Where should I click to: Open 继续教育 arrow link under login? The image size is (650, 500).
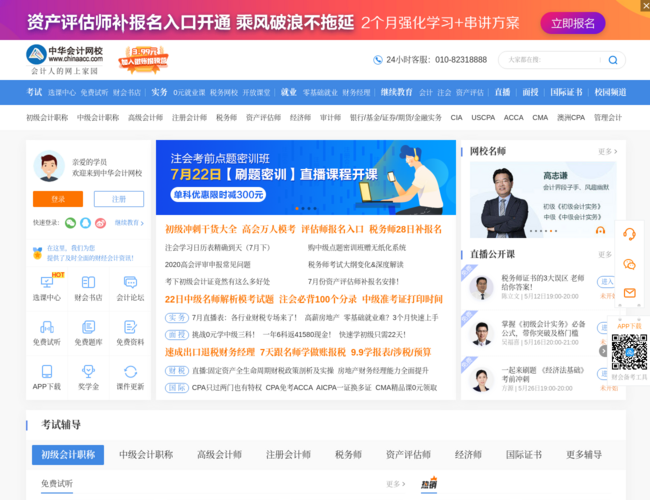129,223
